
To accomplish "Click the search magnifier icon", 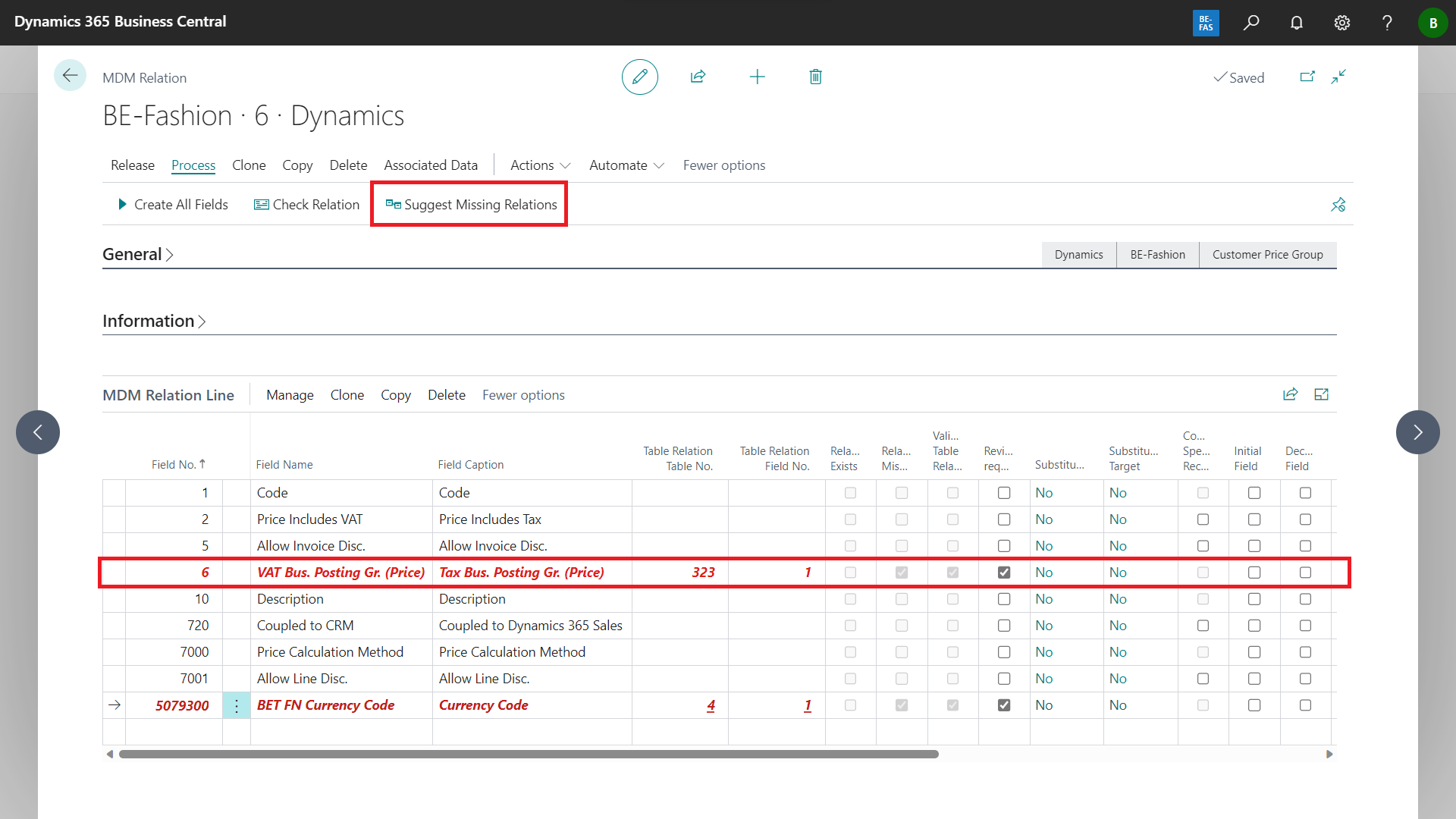I will pos(1251,23).
